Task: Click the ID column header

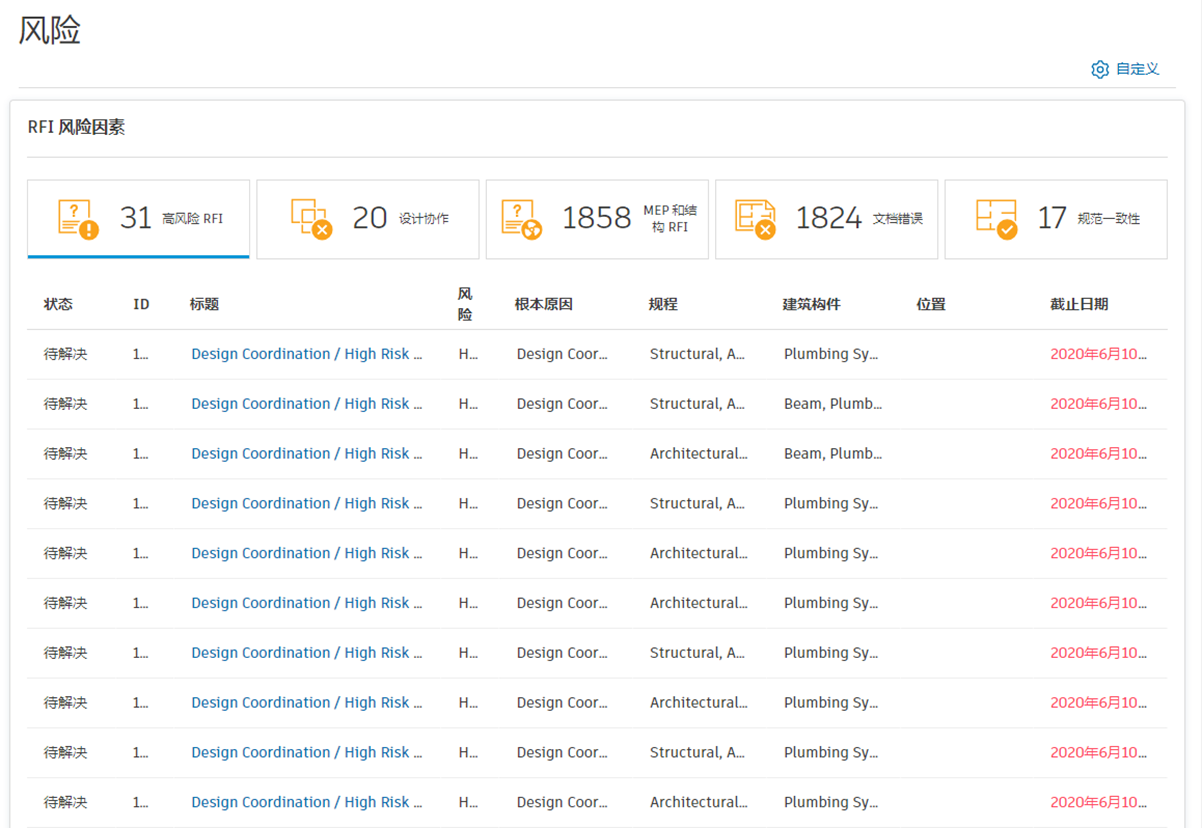Action: click(141, 304)
